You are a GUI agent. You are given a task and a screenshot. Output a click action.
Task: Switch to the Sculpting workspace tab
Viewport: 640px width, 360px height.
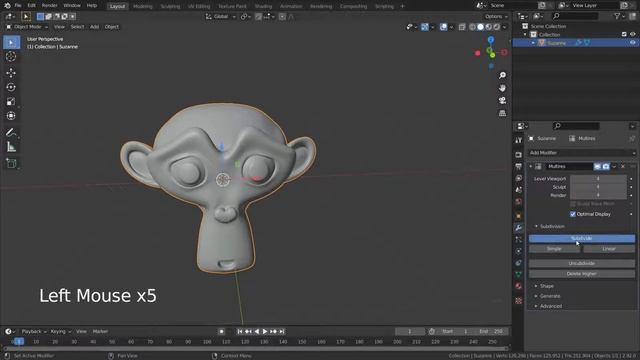(x=170, y=6)
